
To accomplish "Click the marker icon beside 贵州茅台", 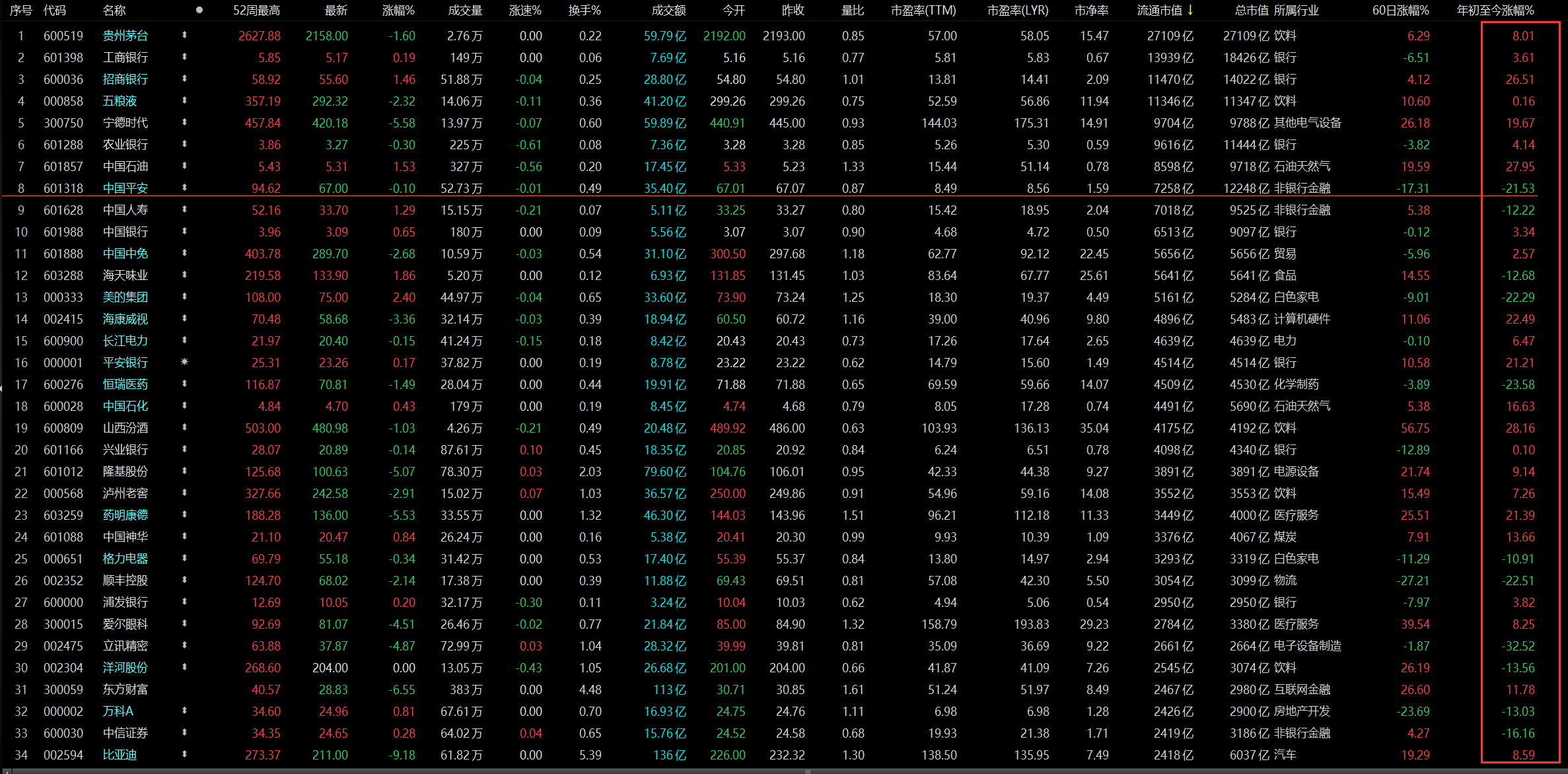I will point(184,35).
